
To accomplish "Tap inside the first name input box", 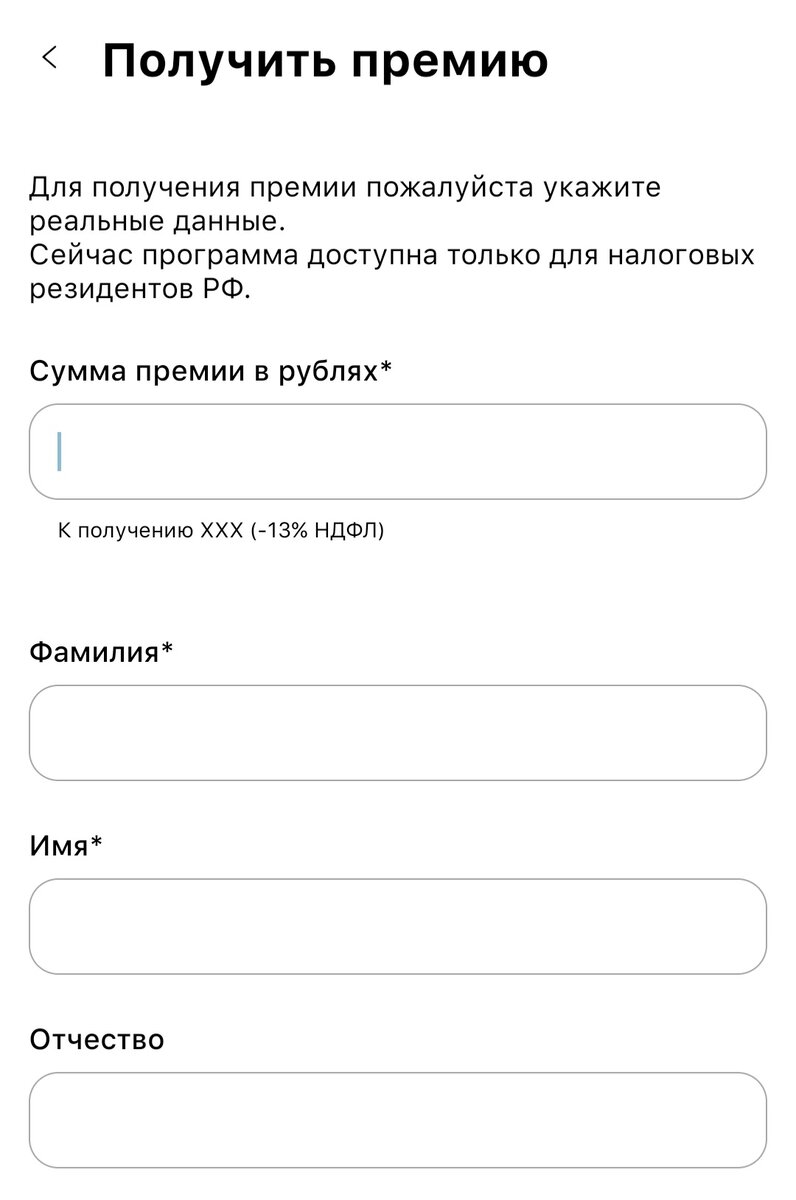I will (x=398, y=926).
